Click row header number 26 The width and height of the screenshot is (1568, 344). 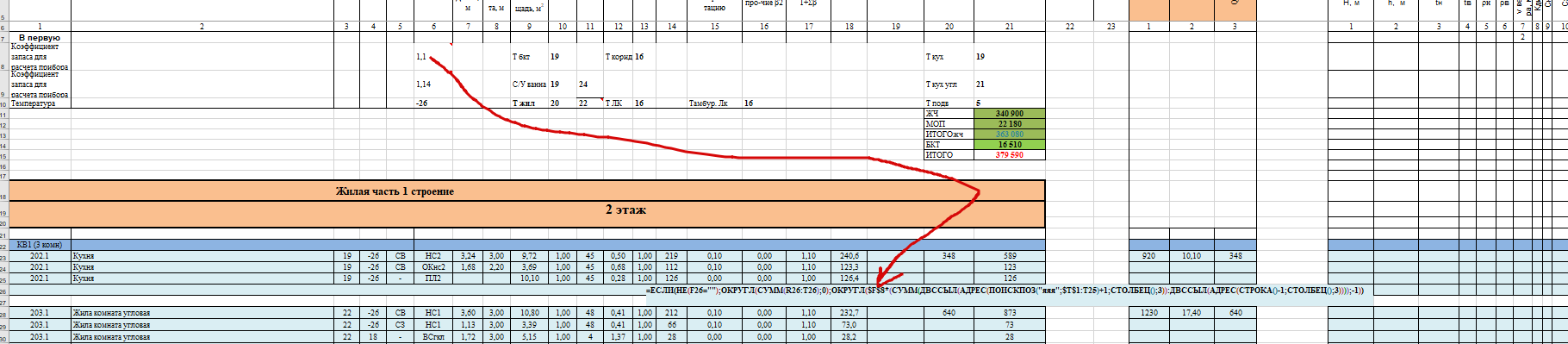click(3, 291)
